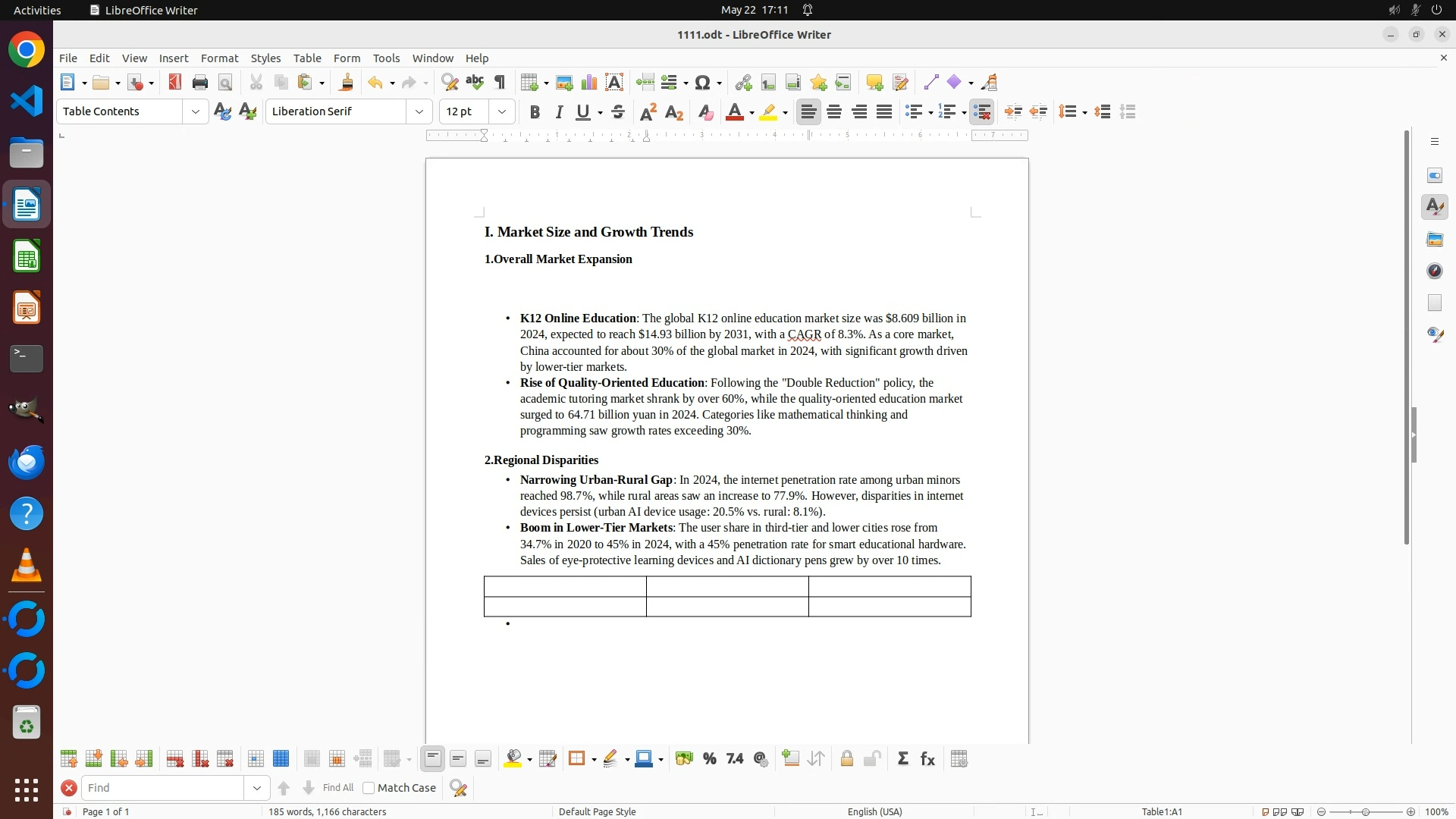The image size is (1456, 819).
Task: Insert a chart from the toolbar
Action: point(589,83)
